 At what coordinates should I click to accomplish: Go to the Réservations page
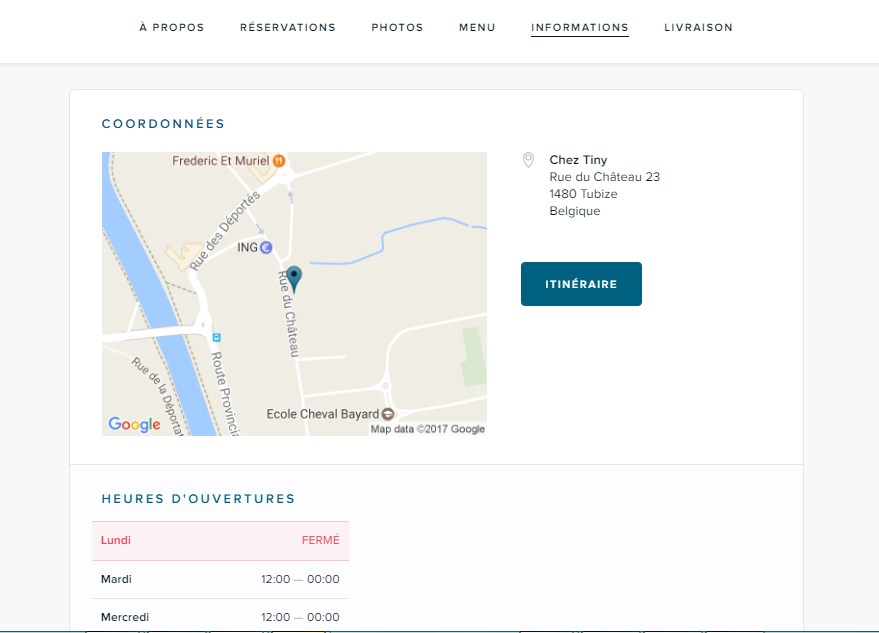point(288,27)
